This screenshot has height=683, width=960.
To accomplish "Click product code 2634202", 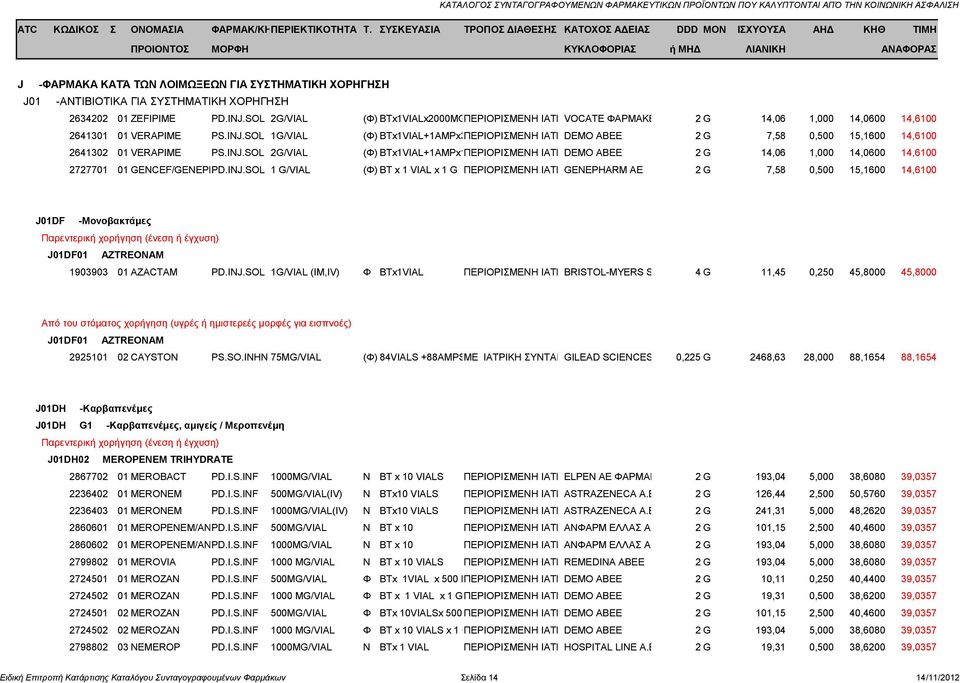I will pyautogui.click(x=88, y=119).
